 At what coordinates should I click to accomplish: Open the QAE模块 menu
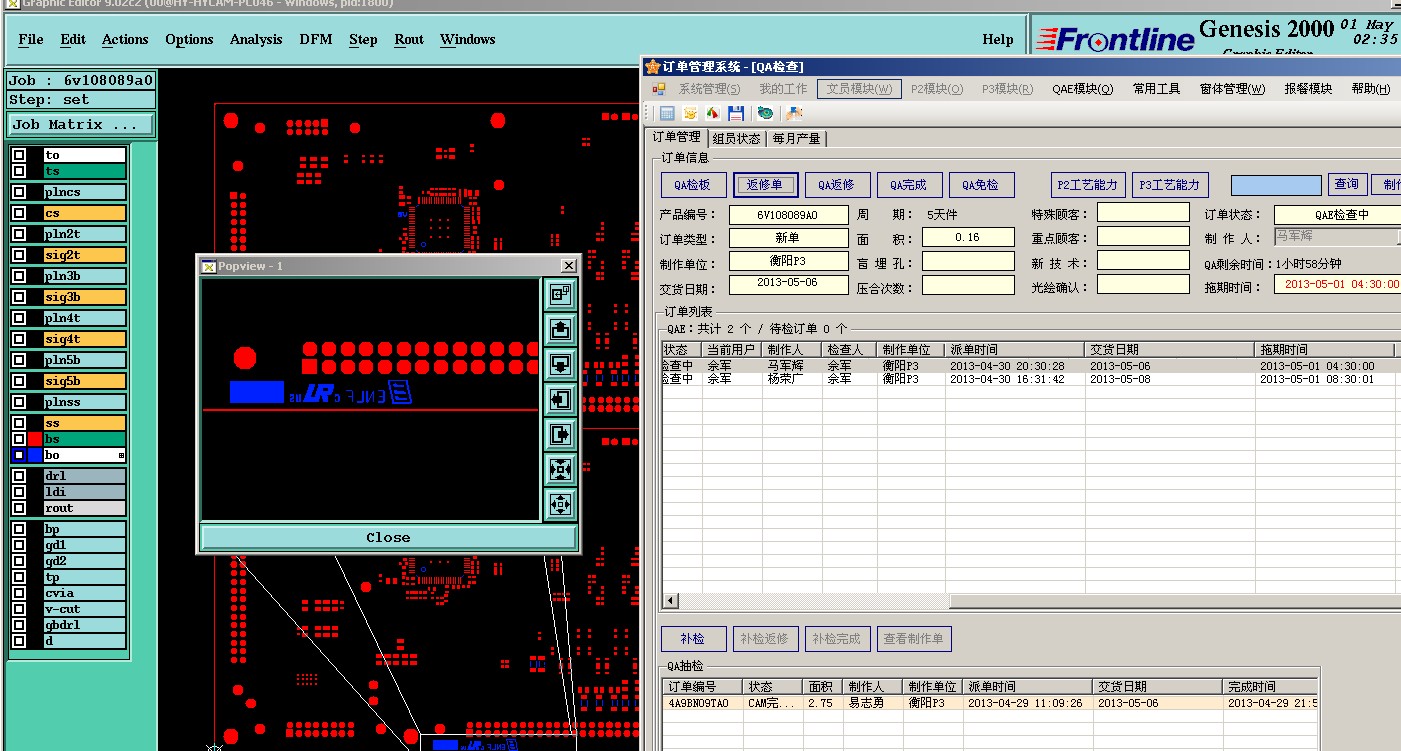[x=1082, y=89]
